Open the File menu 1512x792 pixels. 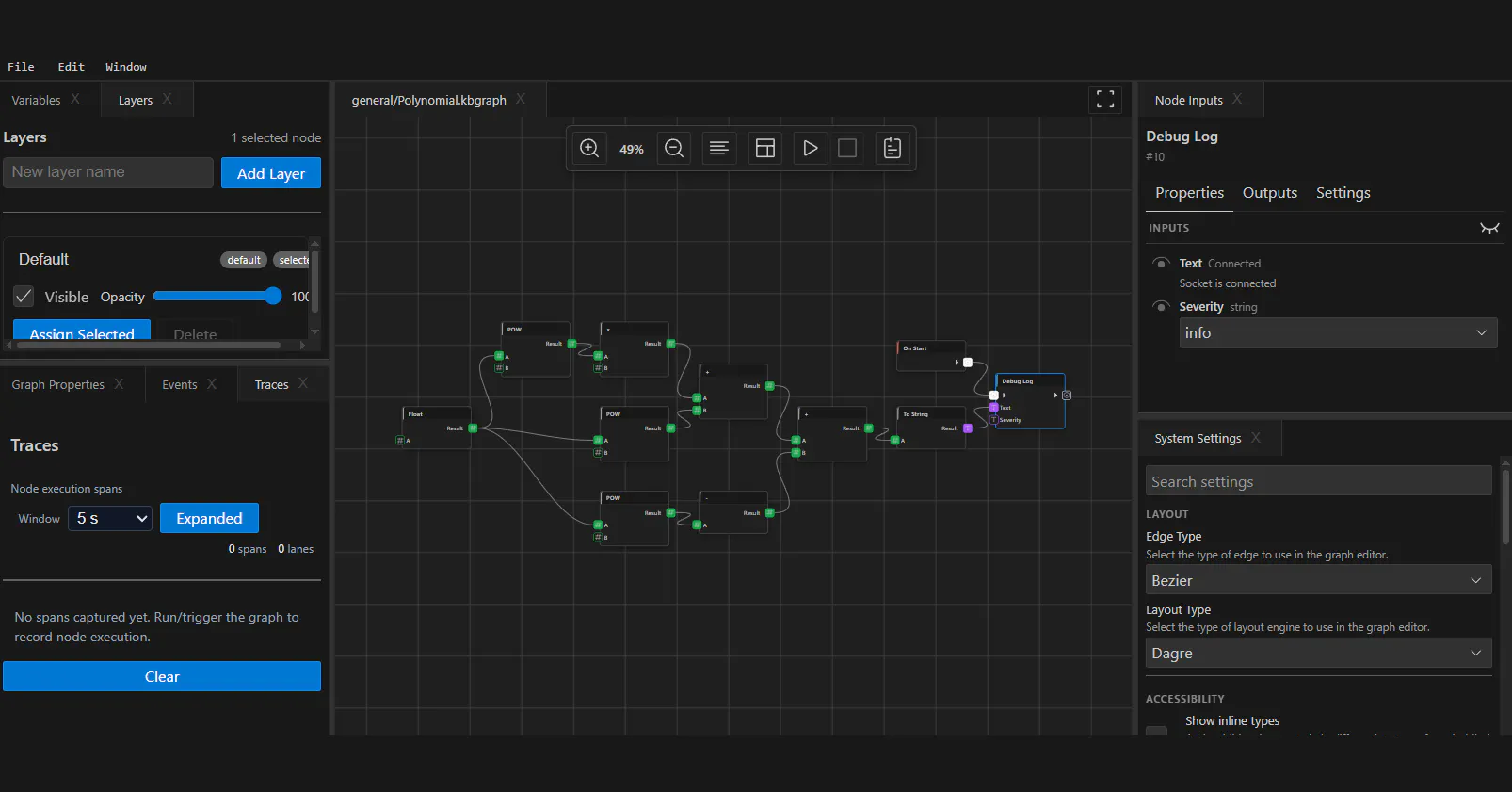21,67
